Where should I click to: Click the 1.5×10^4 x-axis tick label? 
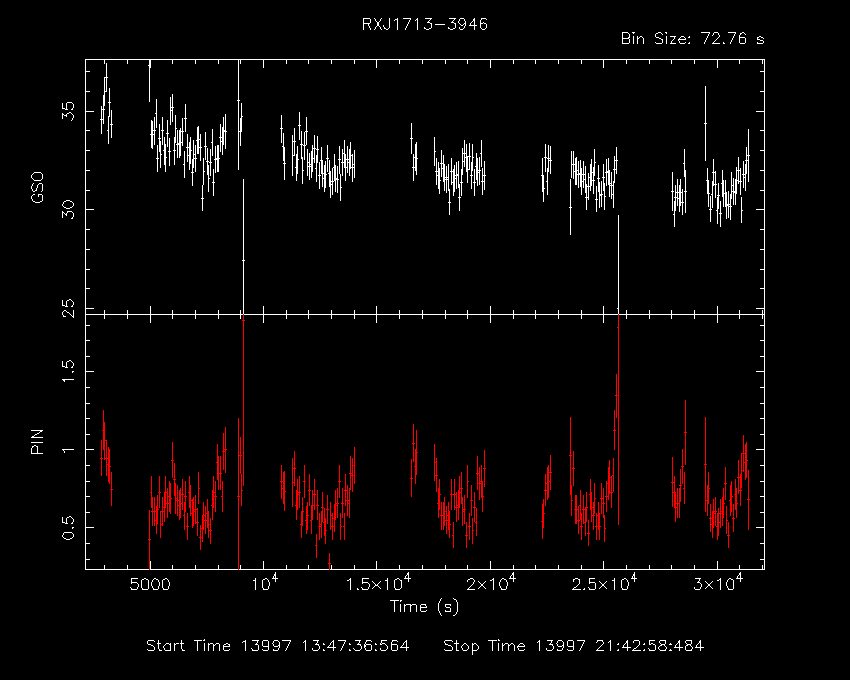coord(378,583)
